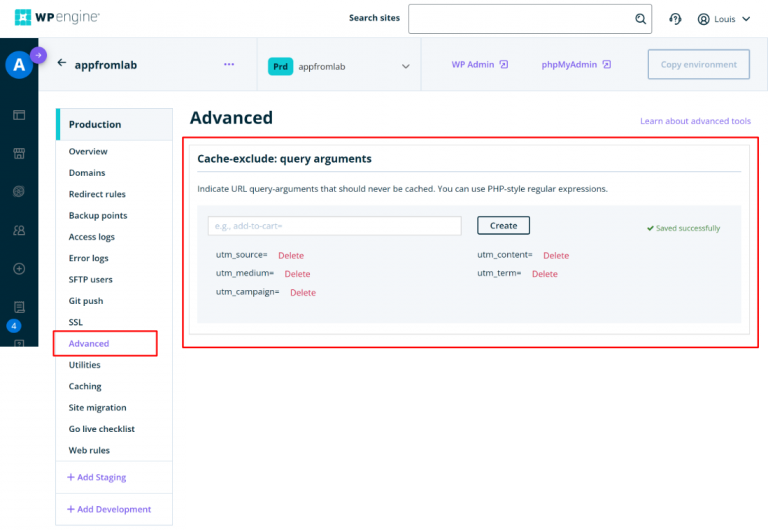Delete the utm_term= argument
This screenshot has width=768, height=531.
click(x=545, y=274)
